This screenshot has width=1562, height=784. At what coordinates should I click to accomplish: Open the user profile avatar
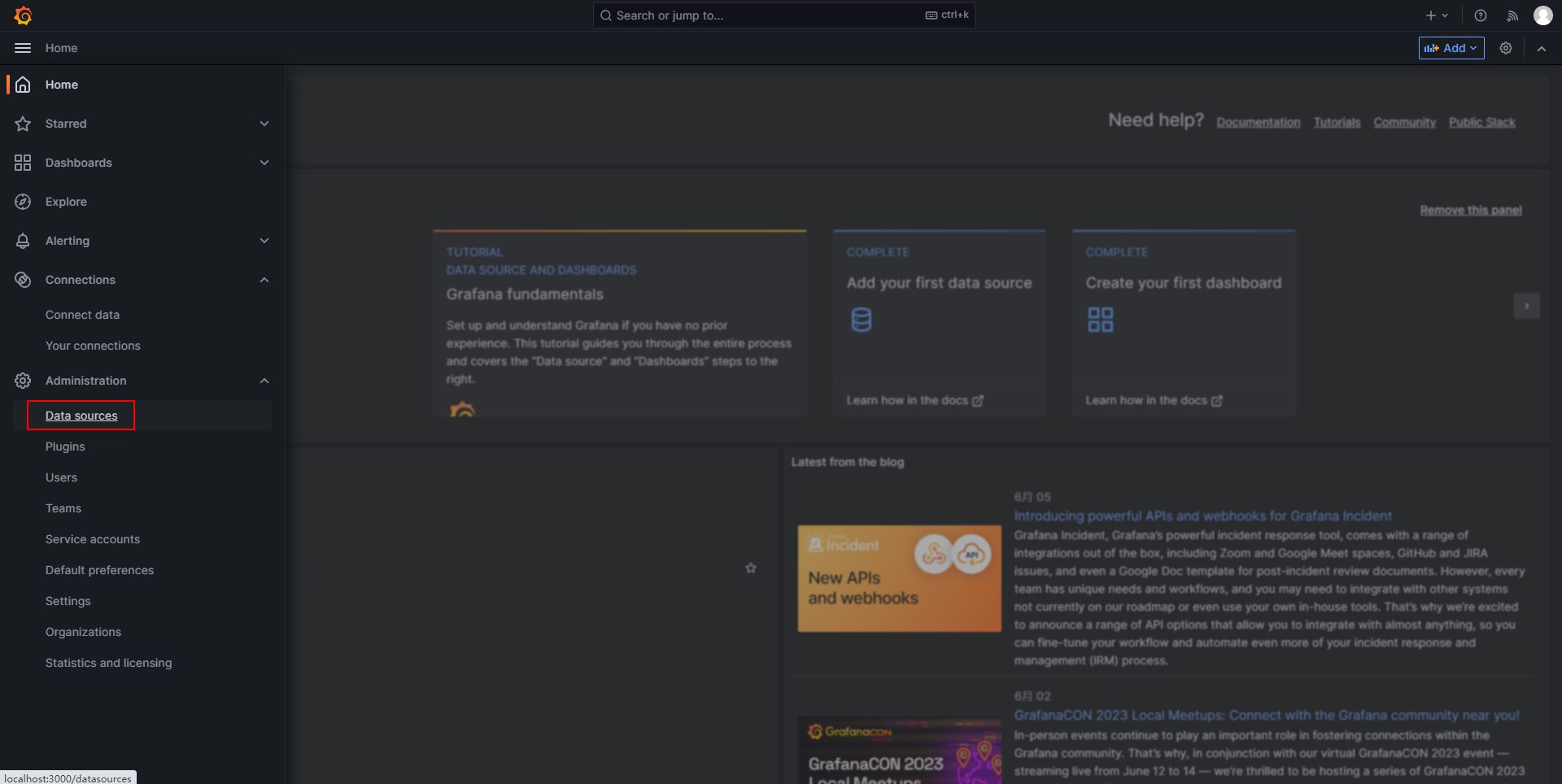coord(1543,15)
